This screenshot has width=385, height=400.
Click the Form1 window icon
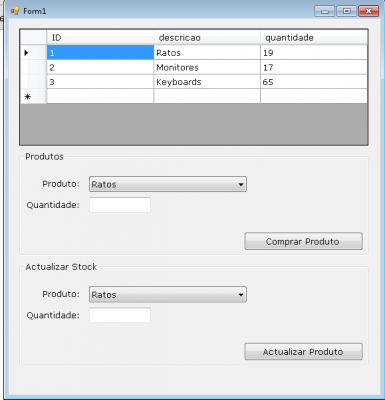15,11
